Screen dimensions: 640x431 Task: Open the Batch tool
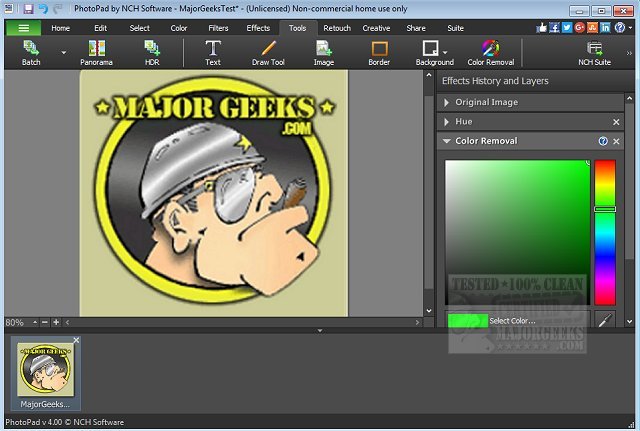(x=31, y=53)
